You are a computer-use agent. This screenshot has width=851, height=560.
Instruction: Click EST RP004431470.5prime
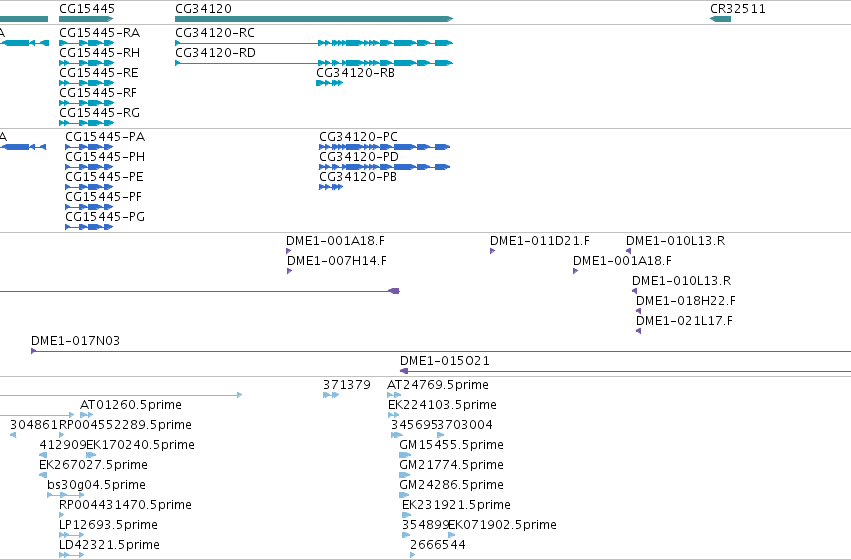[x=61, y=516]
